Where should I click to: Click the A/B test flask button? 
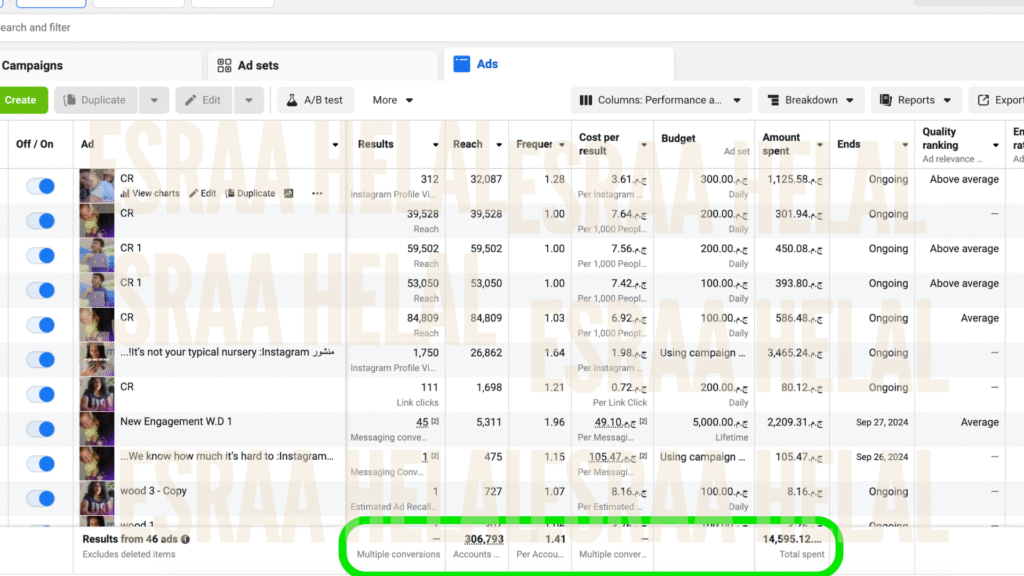[315, 100]
